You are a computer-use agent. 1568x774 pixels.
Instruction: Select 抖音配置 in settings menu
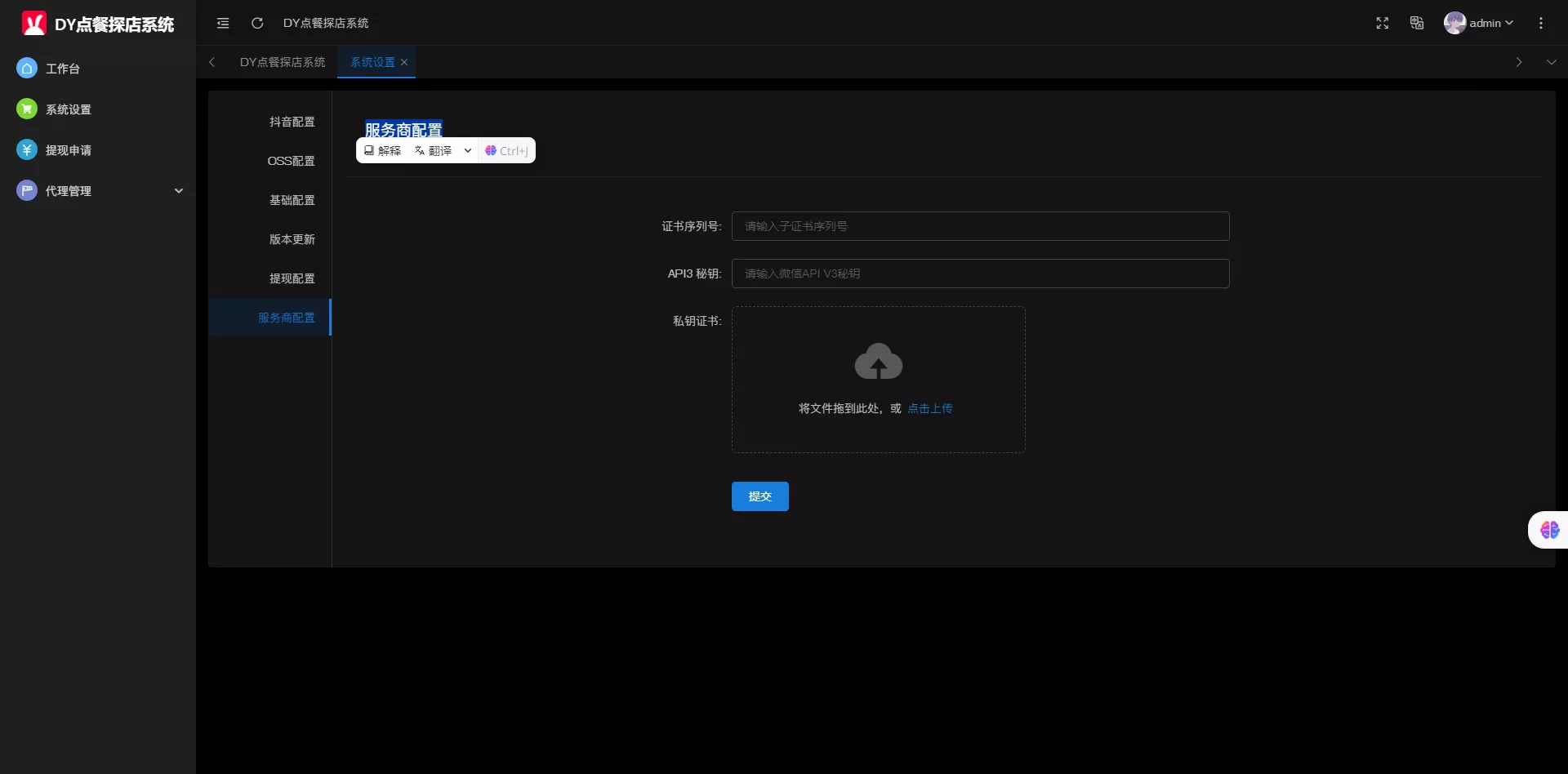(292, 122)
